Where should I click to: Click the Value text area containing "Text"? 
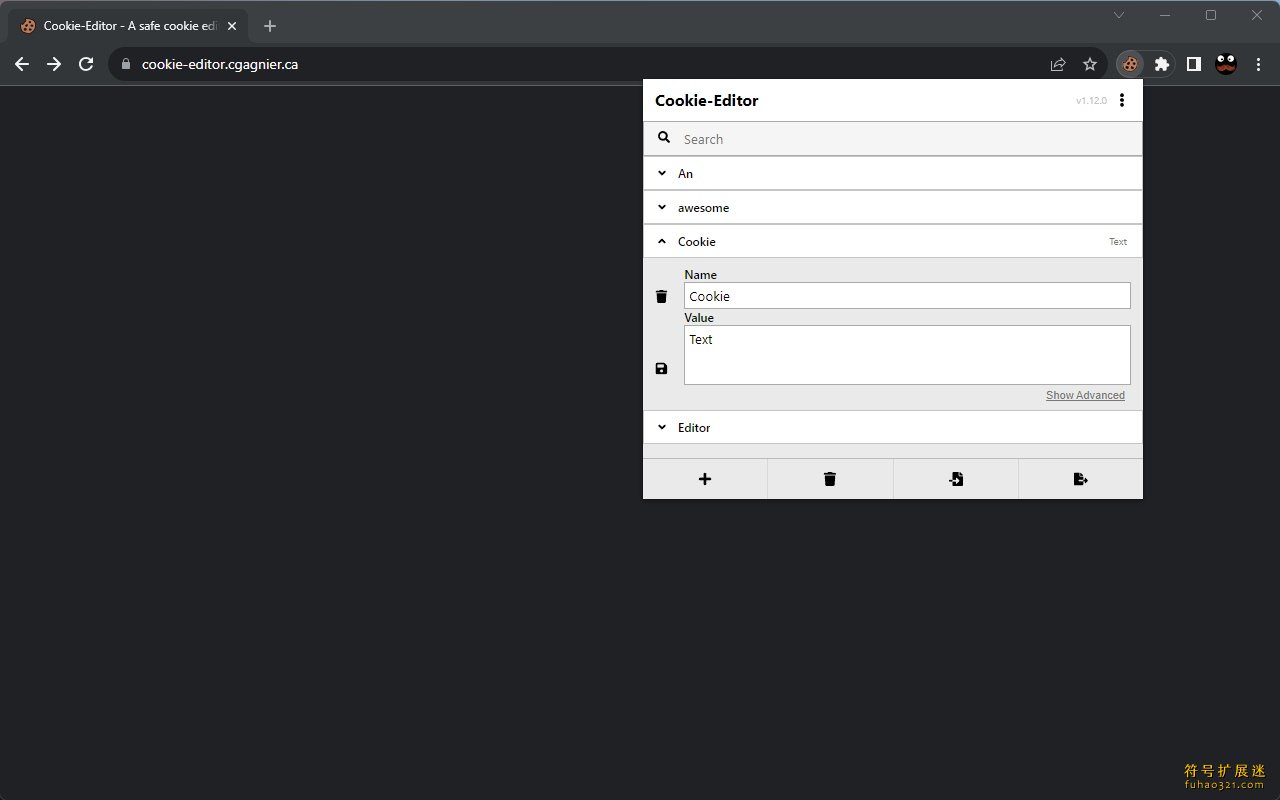(907, 355)
